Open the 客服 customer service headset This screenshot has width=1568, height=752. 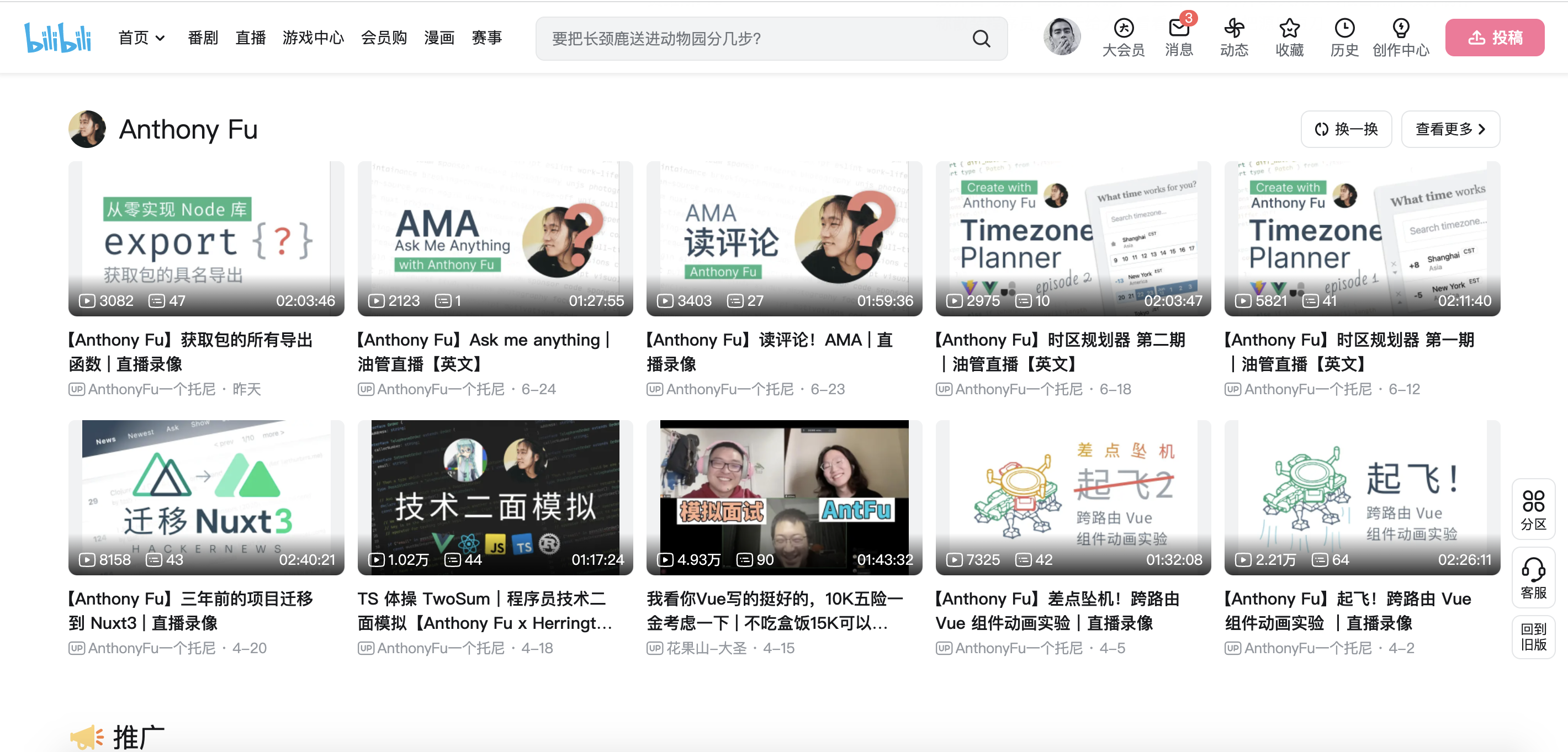(x=1533, y=577)
